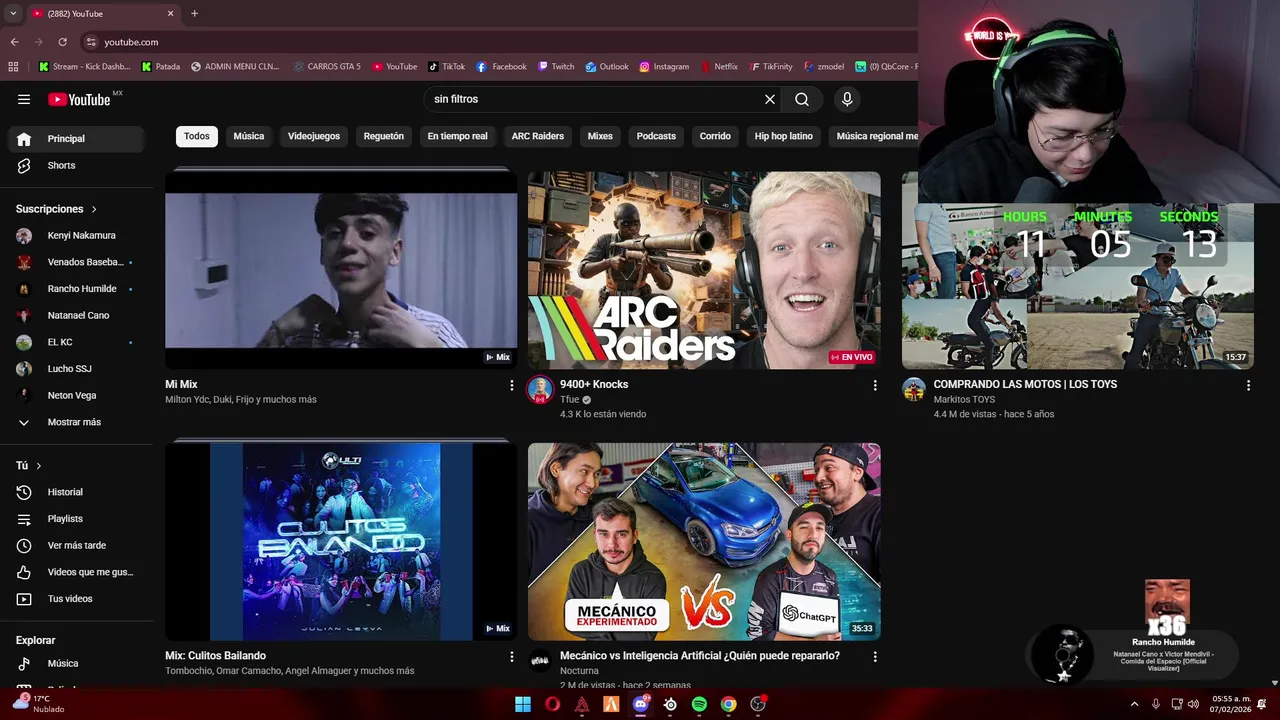The image size is (1280, 720).
Task: Expand Suscripciones section chevron
Action: tap(94, 209)
